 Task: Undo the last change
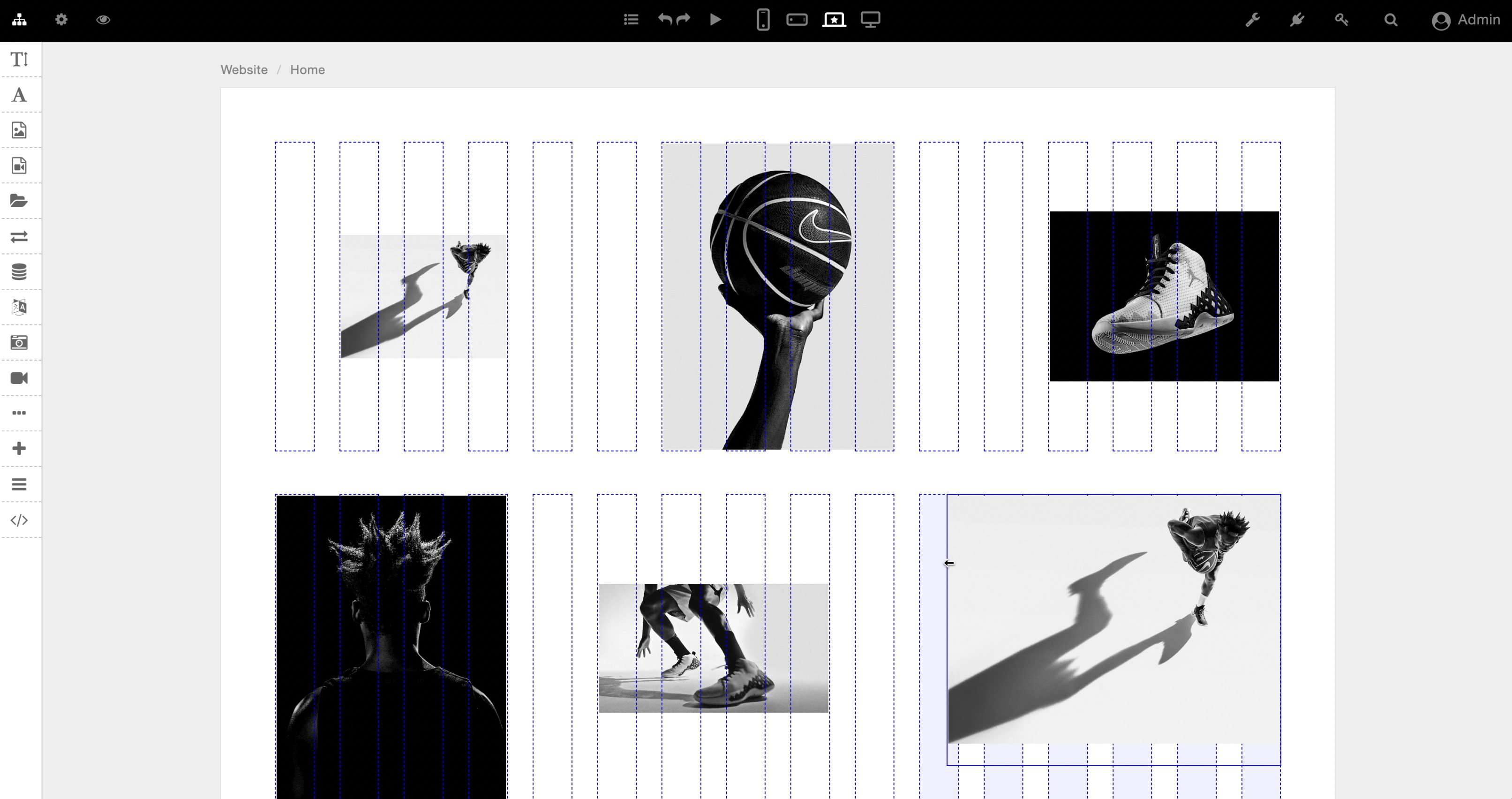point(665,19)
